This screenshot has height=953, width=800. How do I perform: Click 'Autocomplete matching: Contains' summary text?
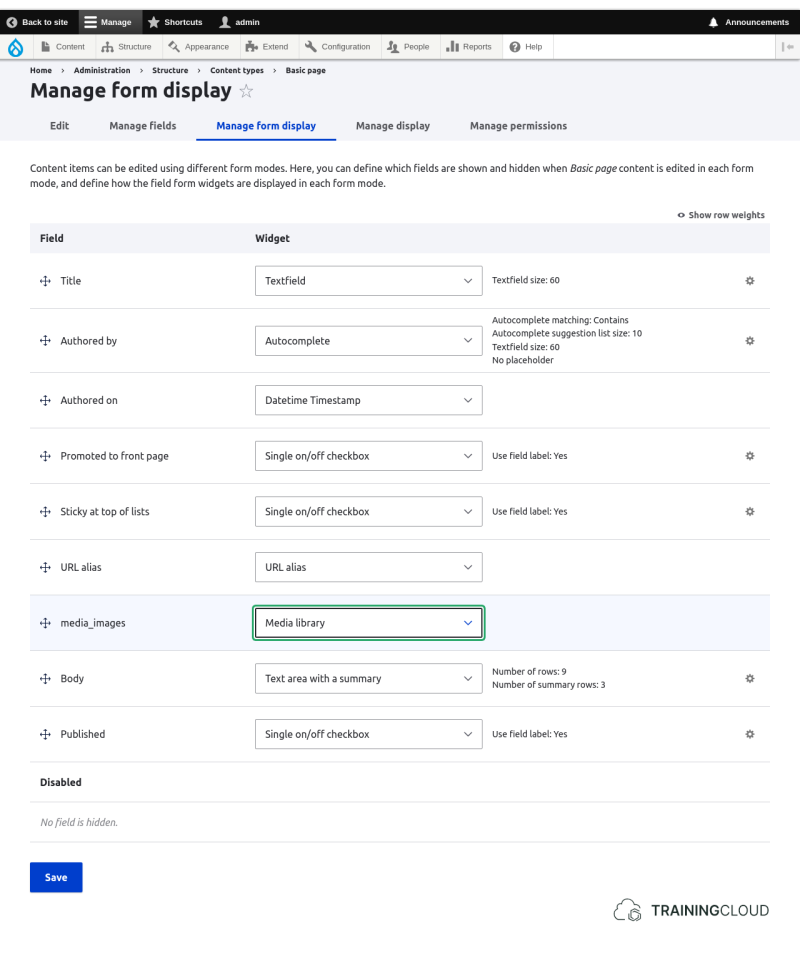560,320
